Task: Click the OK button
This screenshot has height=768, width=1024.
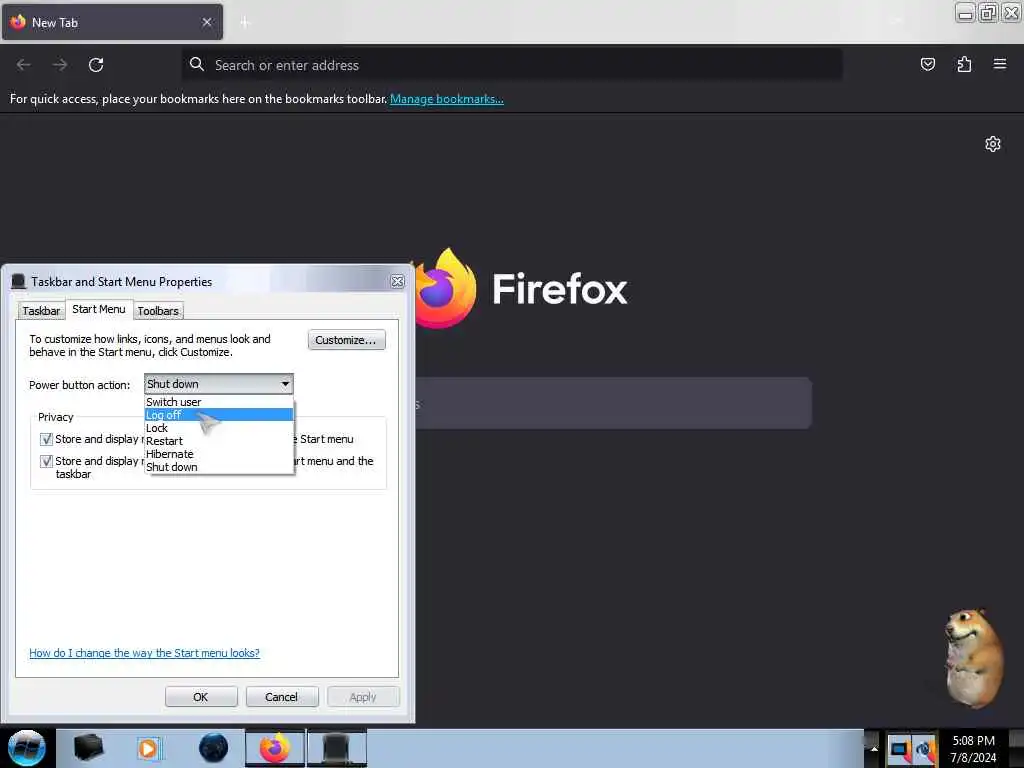Action: pyautogui.click(x=200, y=697)
